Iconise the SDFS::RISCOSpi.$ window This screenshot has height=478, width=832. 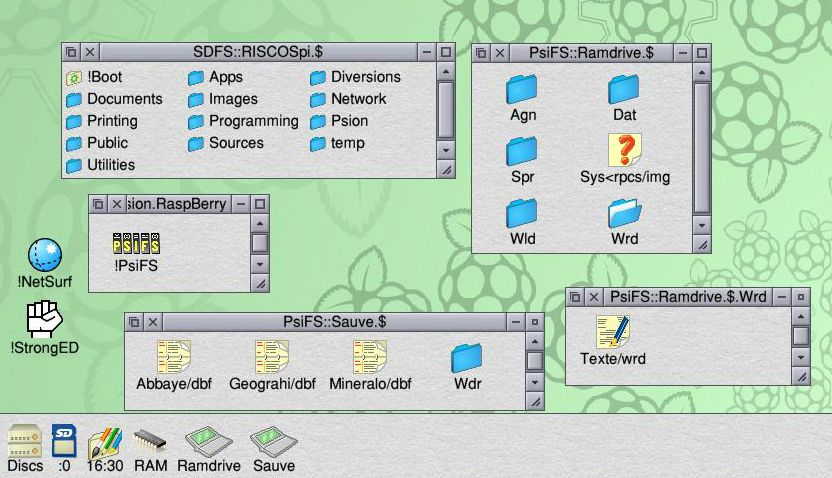point(427,52)
